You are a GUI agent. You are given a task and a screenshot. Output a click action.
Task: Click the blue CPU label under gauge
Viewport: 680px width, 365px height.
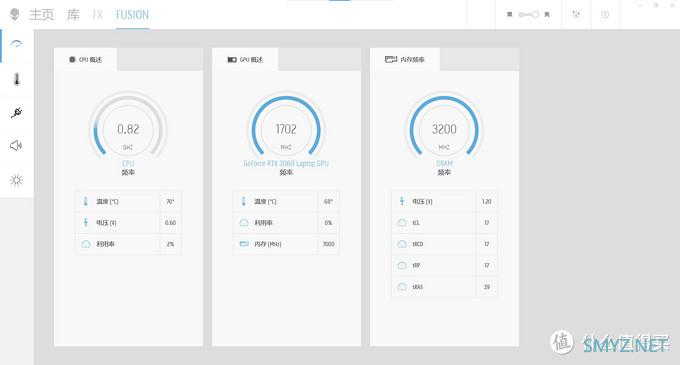tap(128, 163)
